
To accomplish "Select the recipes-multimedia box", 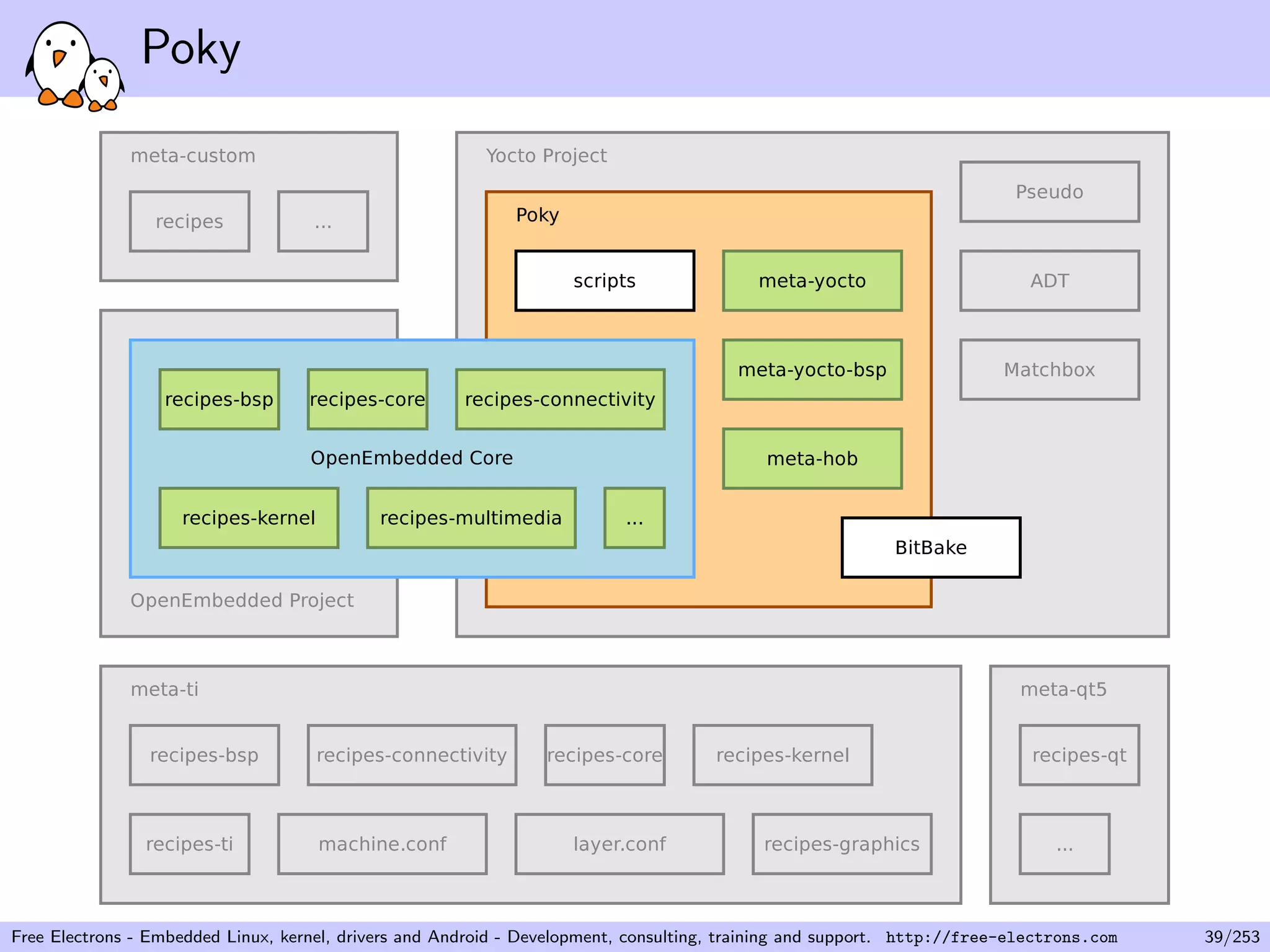I will (471, 518).
